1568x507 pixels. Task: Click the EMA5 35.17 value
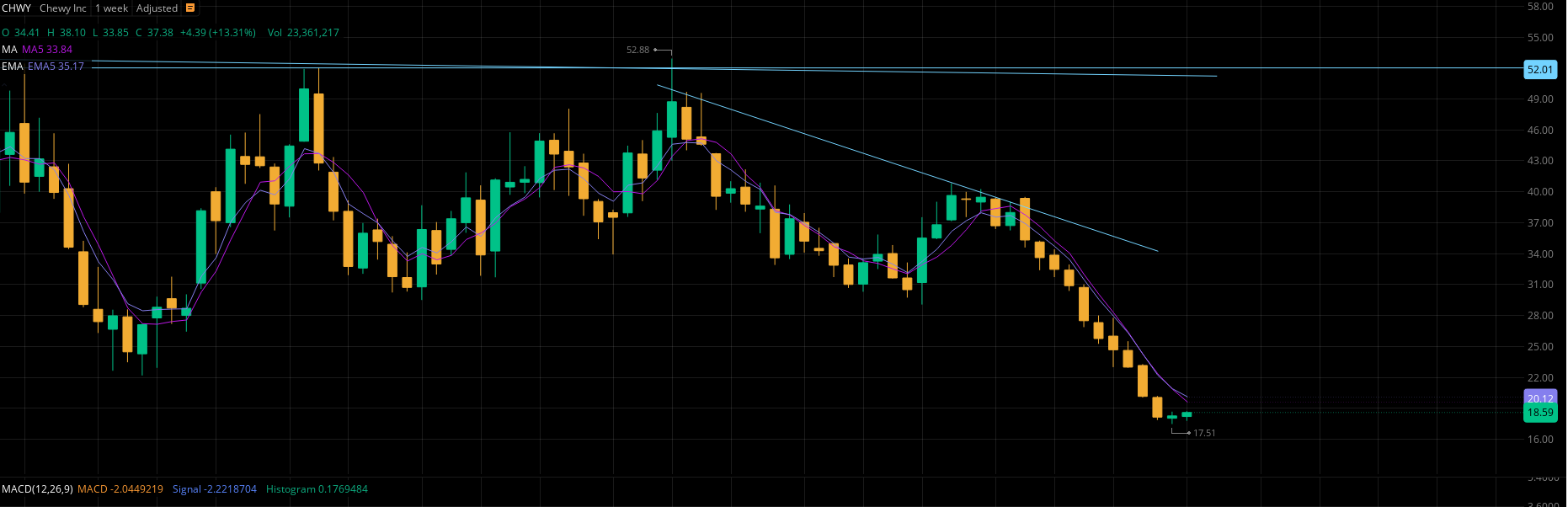point(56,67)
